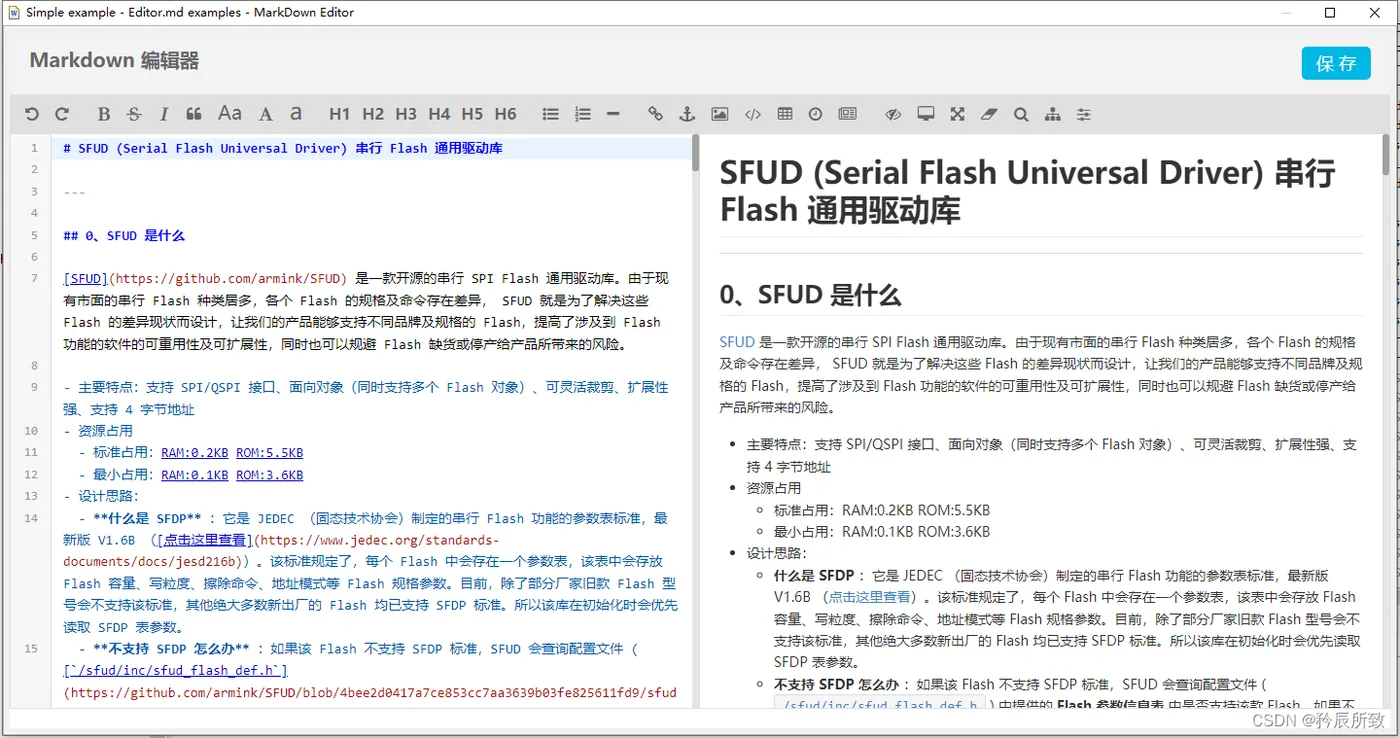Insert heading level H4
The height and width of the screenshot is (738, 1400).
coord(439,114)
